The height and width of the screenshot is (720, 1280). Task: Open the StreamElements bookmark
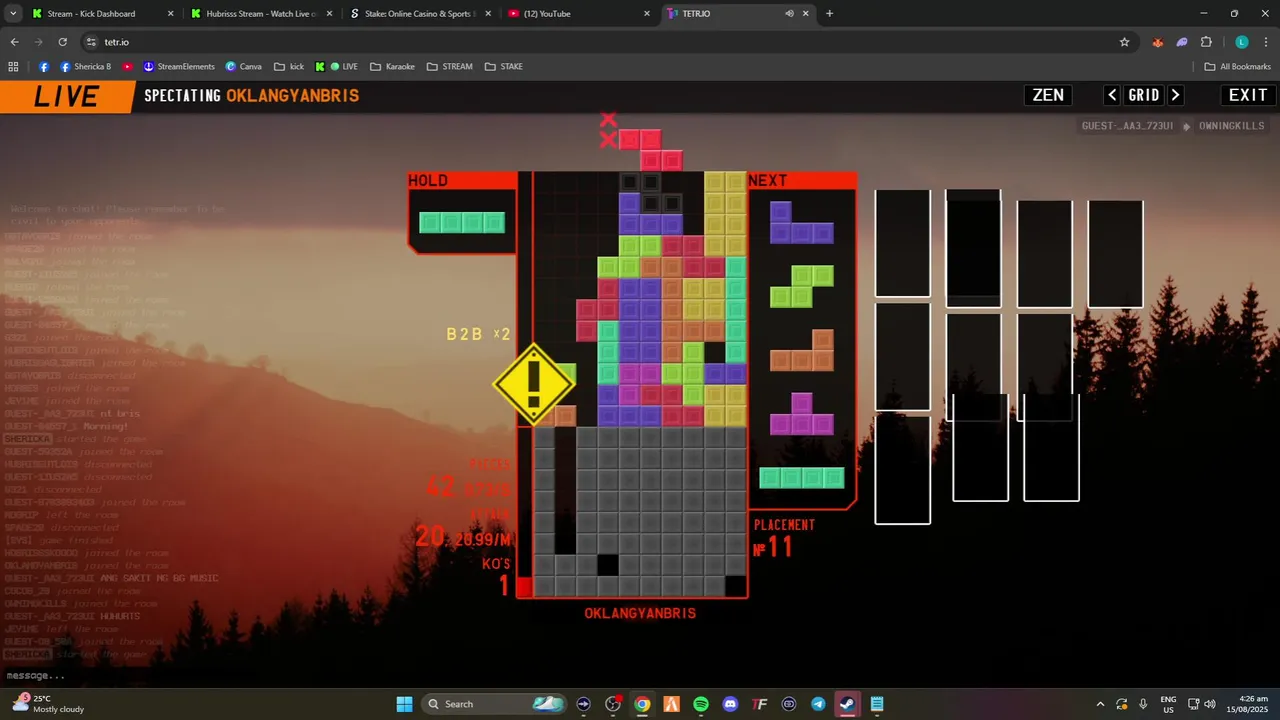[179, 67]
